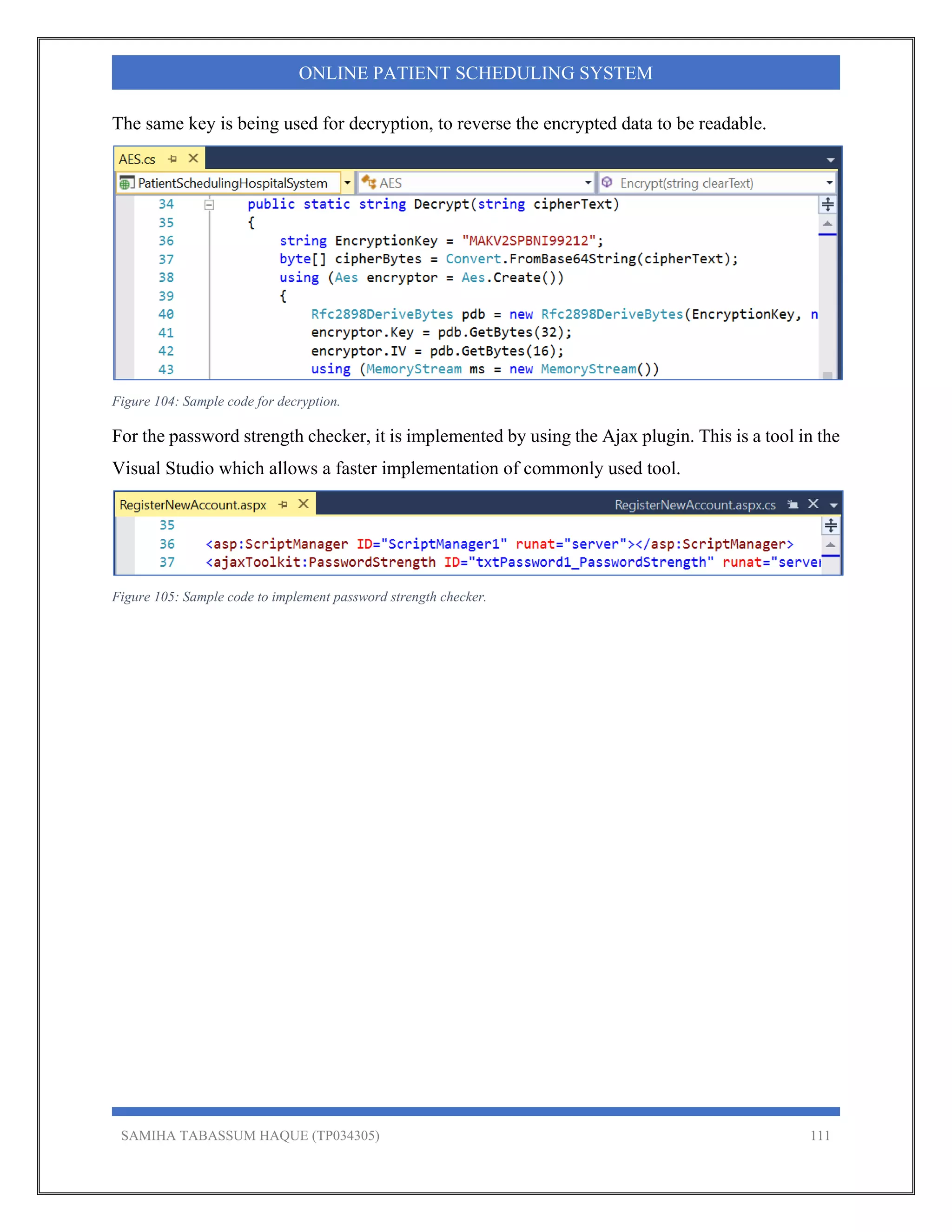
Task: Click the Decrypt method name on line 34
Action: [442, 204]
